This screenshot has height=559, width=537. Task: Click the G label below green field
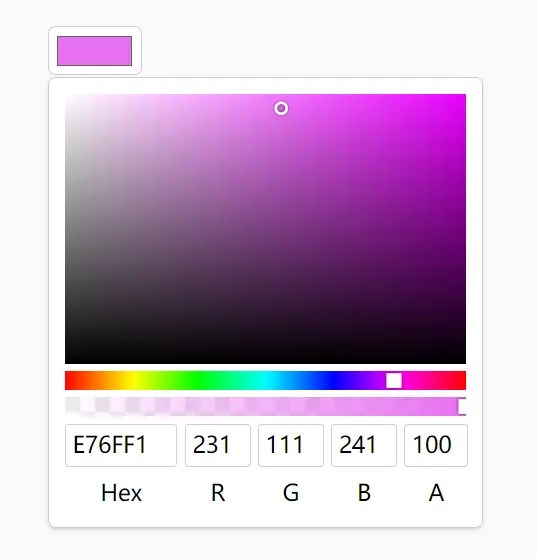click(x=291, y=493)
